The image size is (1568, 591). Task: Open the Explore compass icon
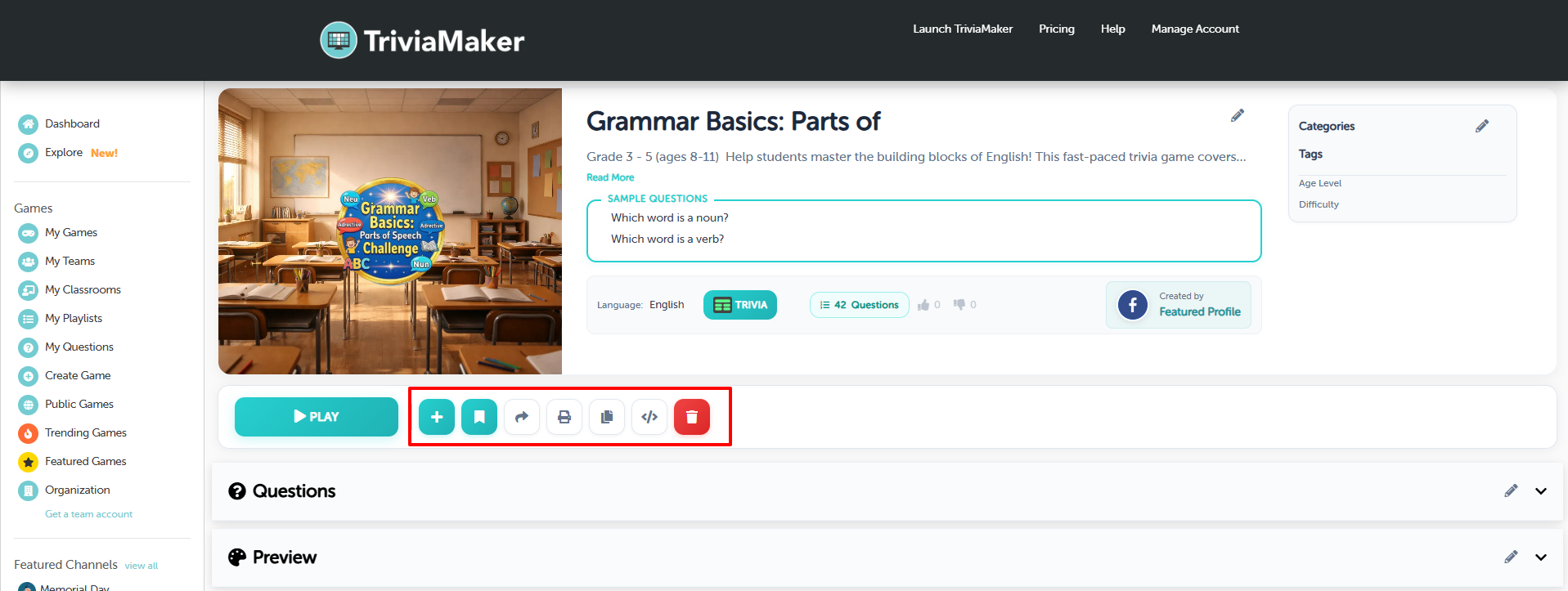29,153
